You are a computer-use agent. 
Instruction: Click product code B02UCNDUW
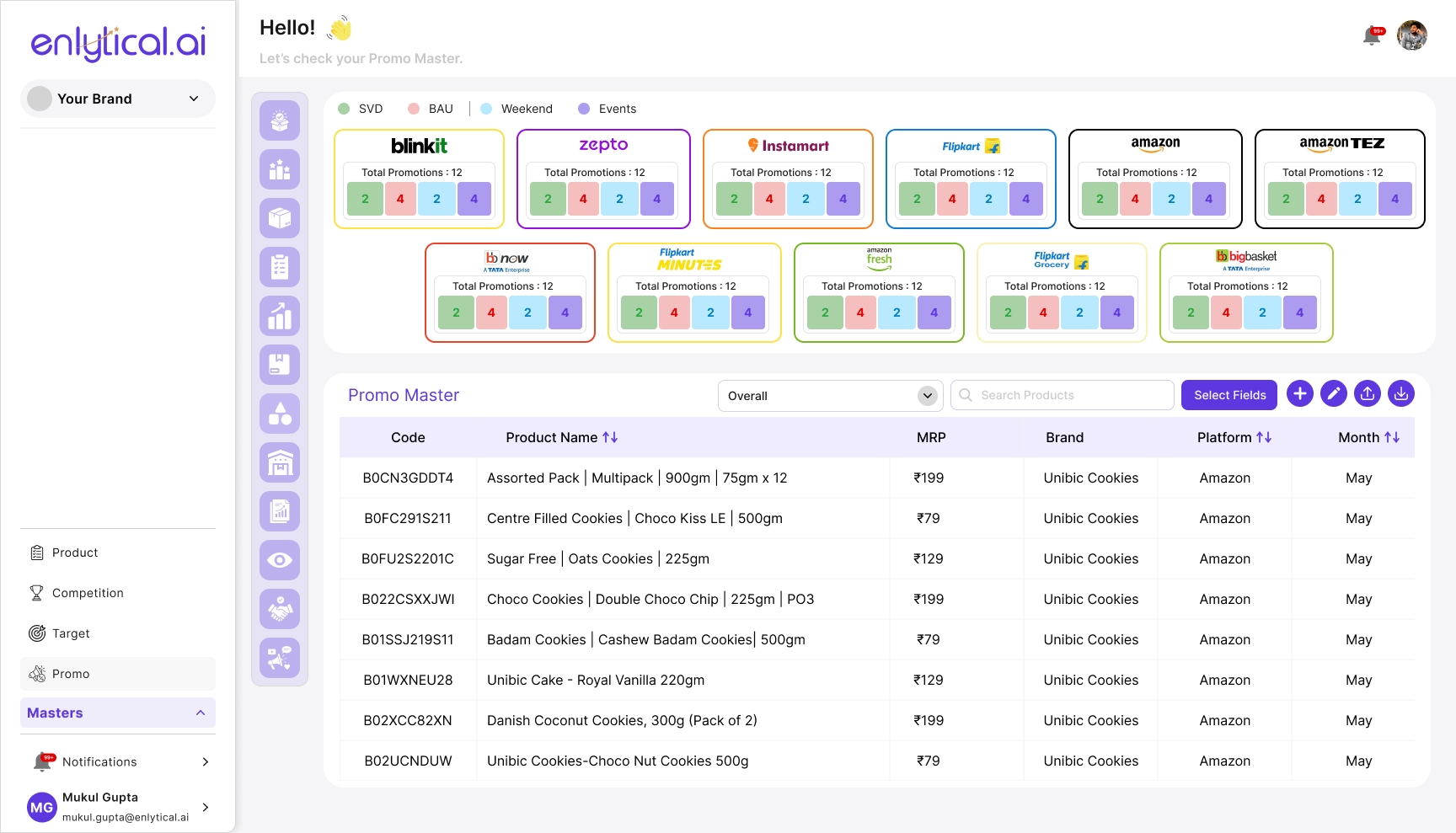(x=408, y=761)
